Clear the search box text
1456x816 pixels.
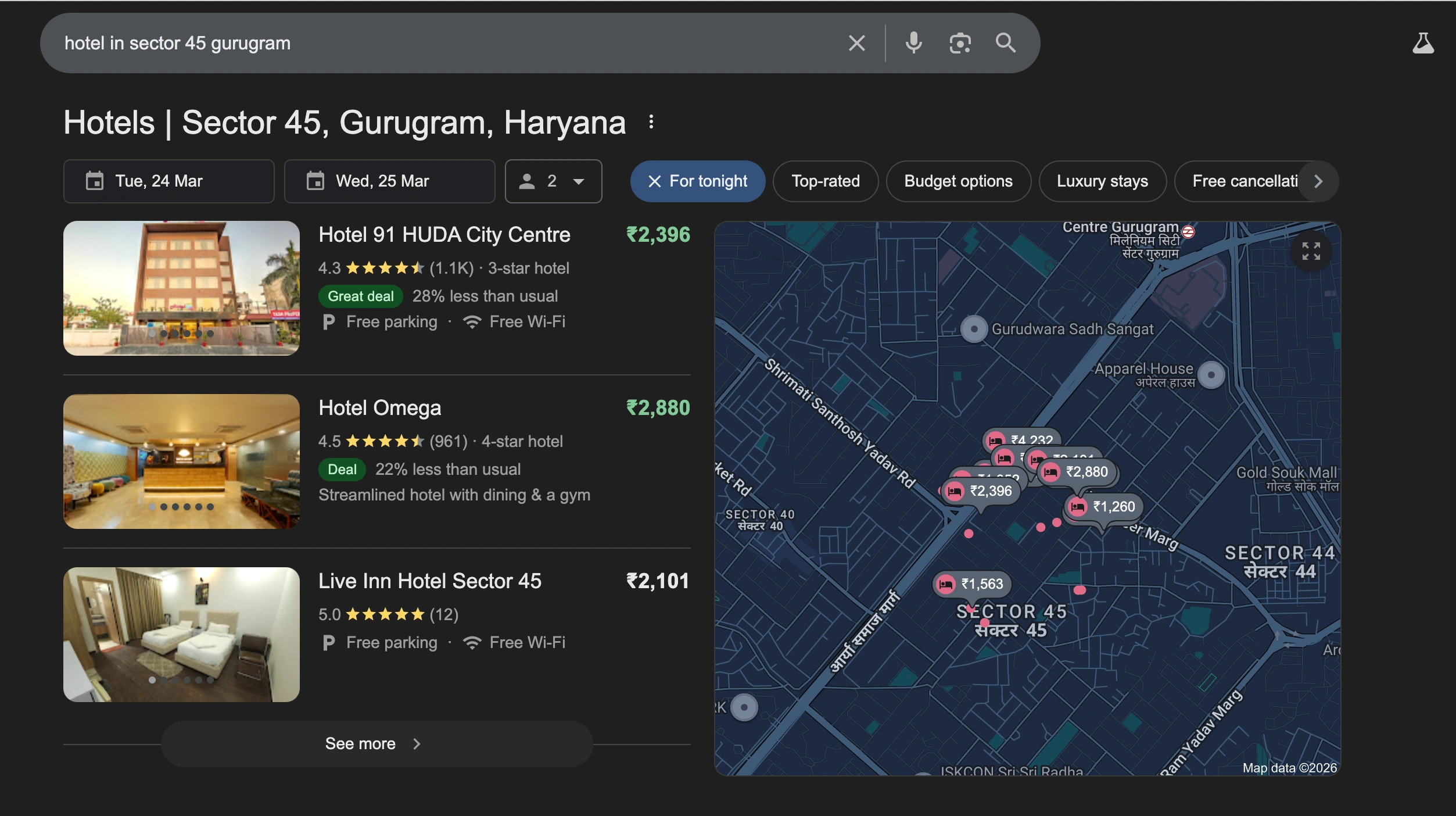pyautogui.click(x=856, y=43)
